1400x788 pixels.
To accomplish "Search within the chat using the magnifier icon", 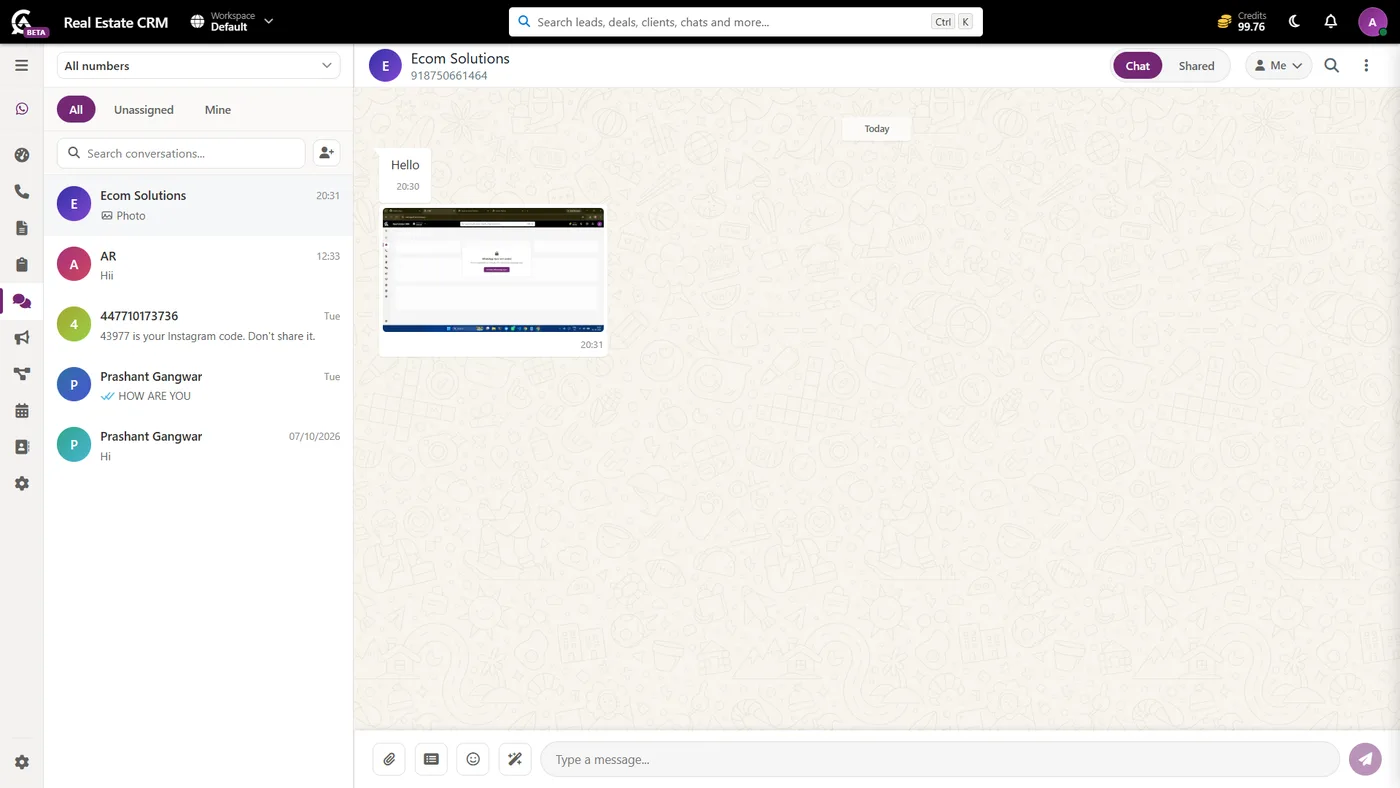I will (x=1332, y=66).
